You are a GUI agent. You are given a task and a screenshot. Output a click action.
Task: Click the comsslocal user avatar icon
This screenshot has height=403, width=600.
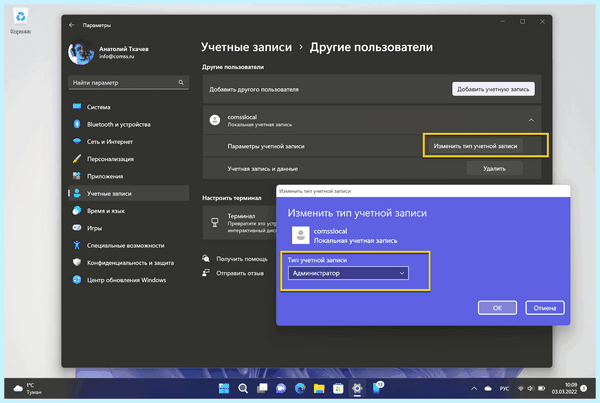(215, 120)
